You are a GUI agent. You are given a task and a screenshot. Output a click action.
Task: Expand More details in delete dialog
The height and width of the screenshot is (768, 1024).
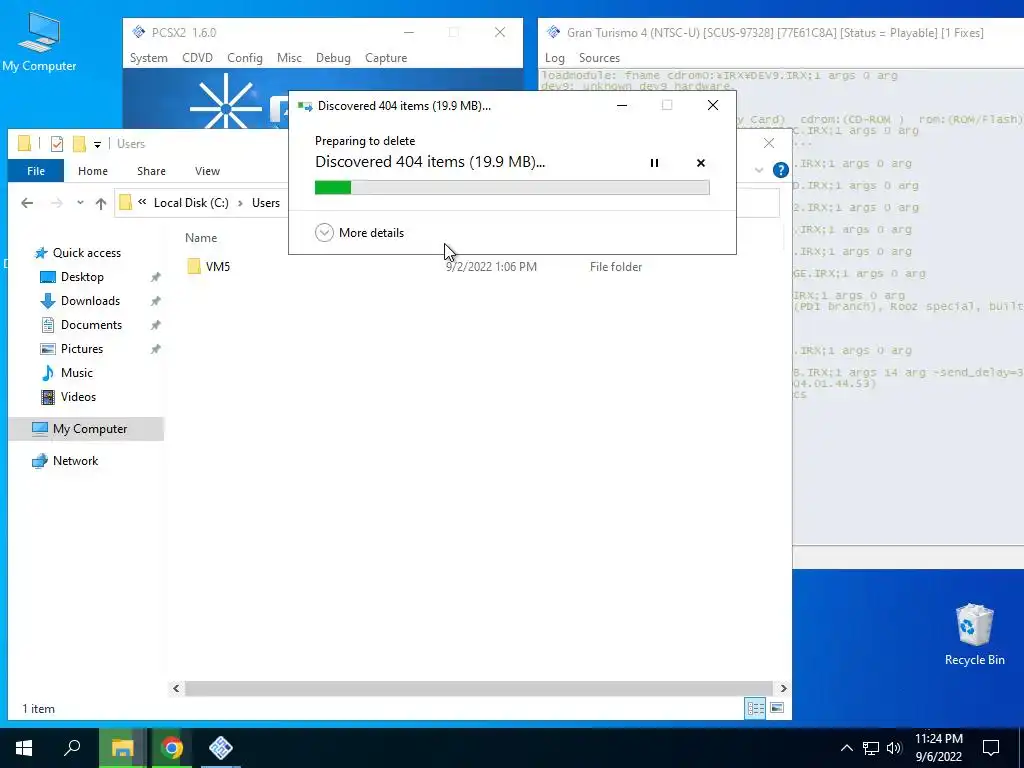[x=359, y=232]
